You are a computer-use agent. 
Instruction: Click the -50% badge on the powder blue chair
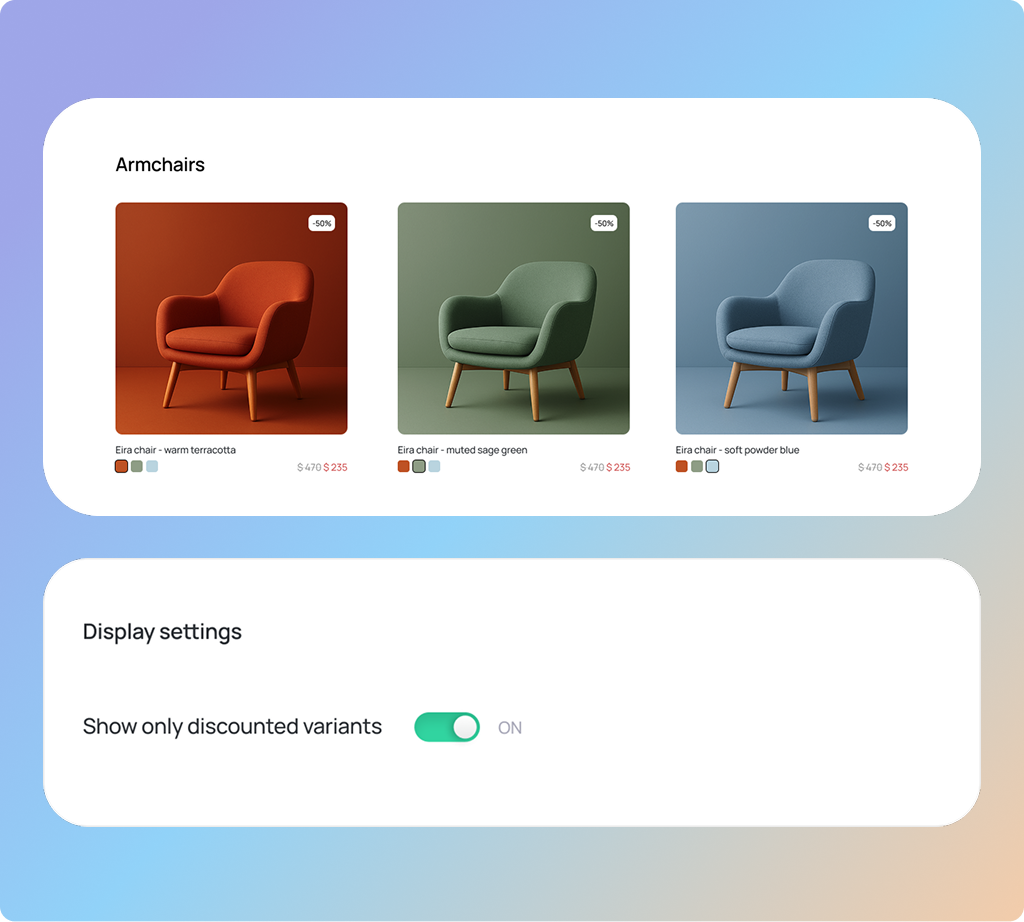pos(882,223)
